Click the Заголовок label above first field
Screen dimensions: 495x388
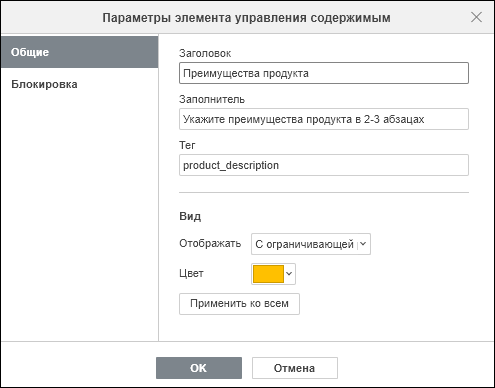pos(205,53)
